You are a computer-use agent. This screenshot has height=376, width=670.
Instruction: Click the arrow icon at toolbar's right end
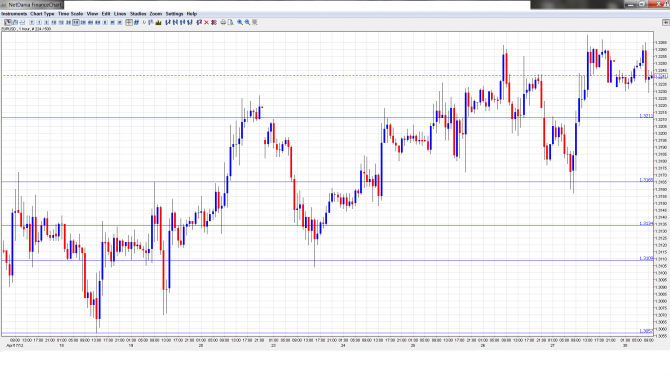(665, 22)
